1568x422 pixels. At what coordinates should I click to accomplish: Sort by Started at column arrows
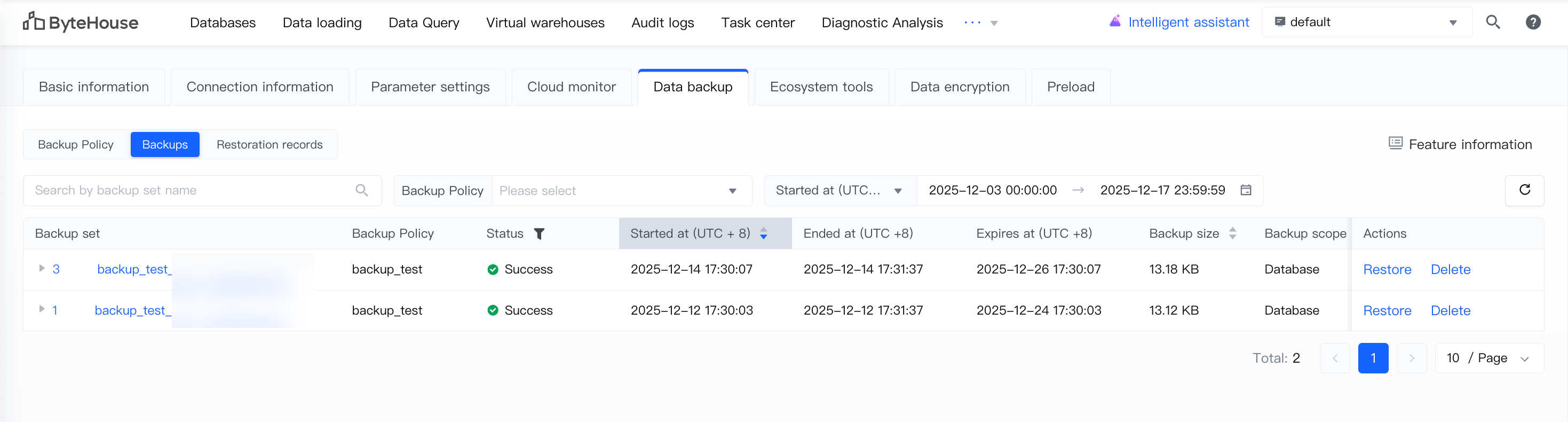(x=763, y=234)
